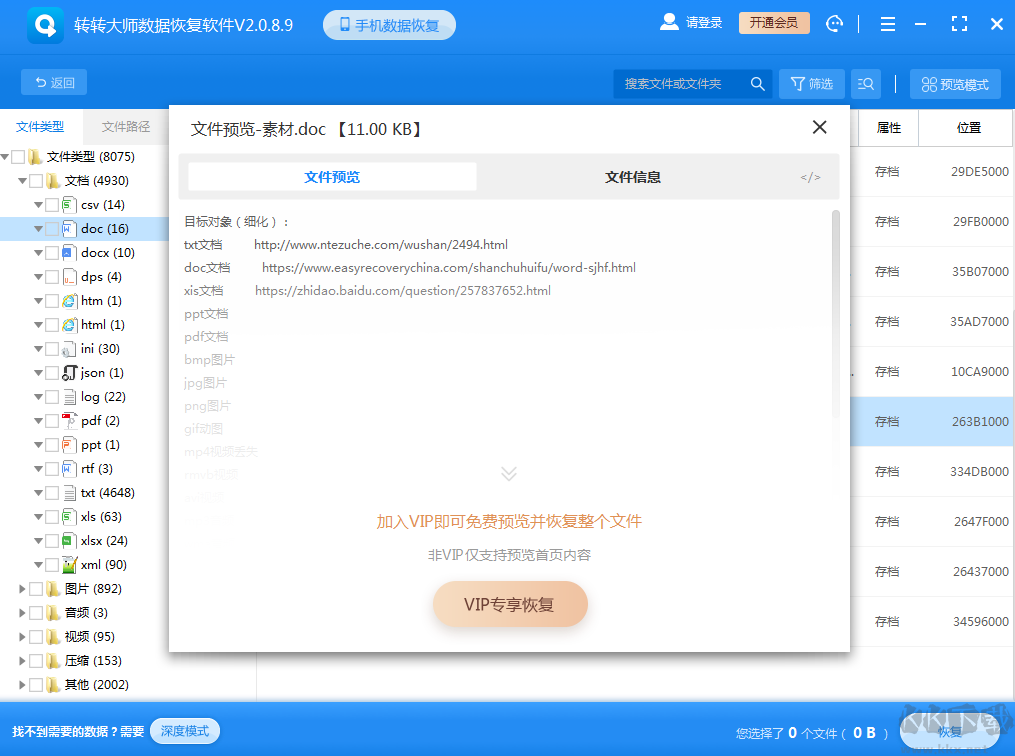1015x756 pixels.
Task: Expand the 压缩 (153) category
Action: tap(22, 660)
